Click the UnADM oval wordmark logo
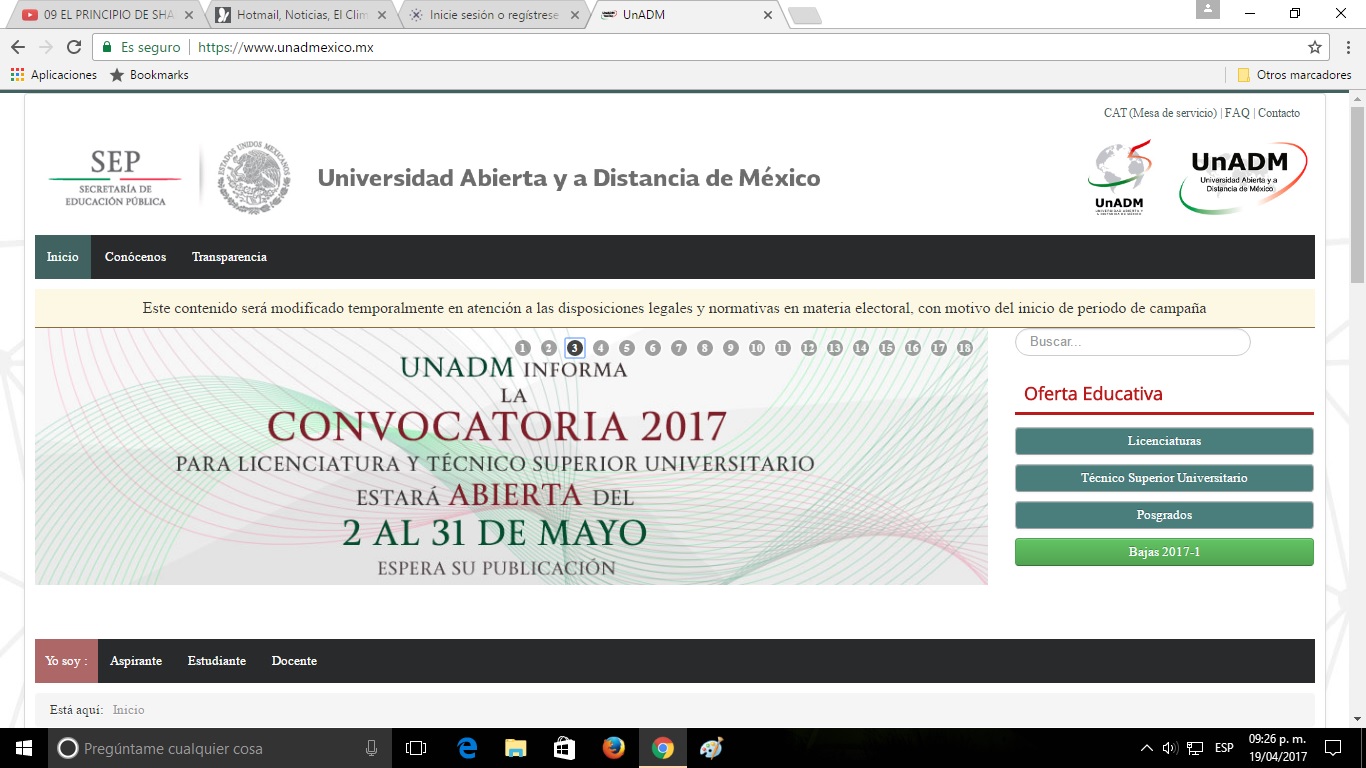 click(x=1243, y=177)
